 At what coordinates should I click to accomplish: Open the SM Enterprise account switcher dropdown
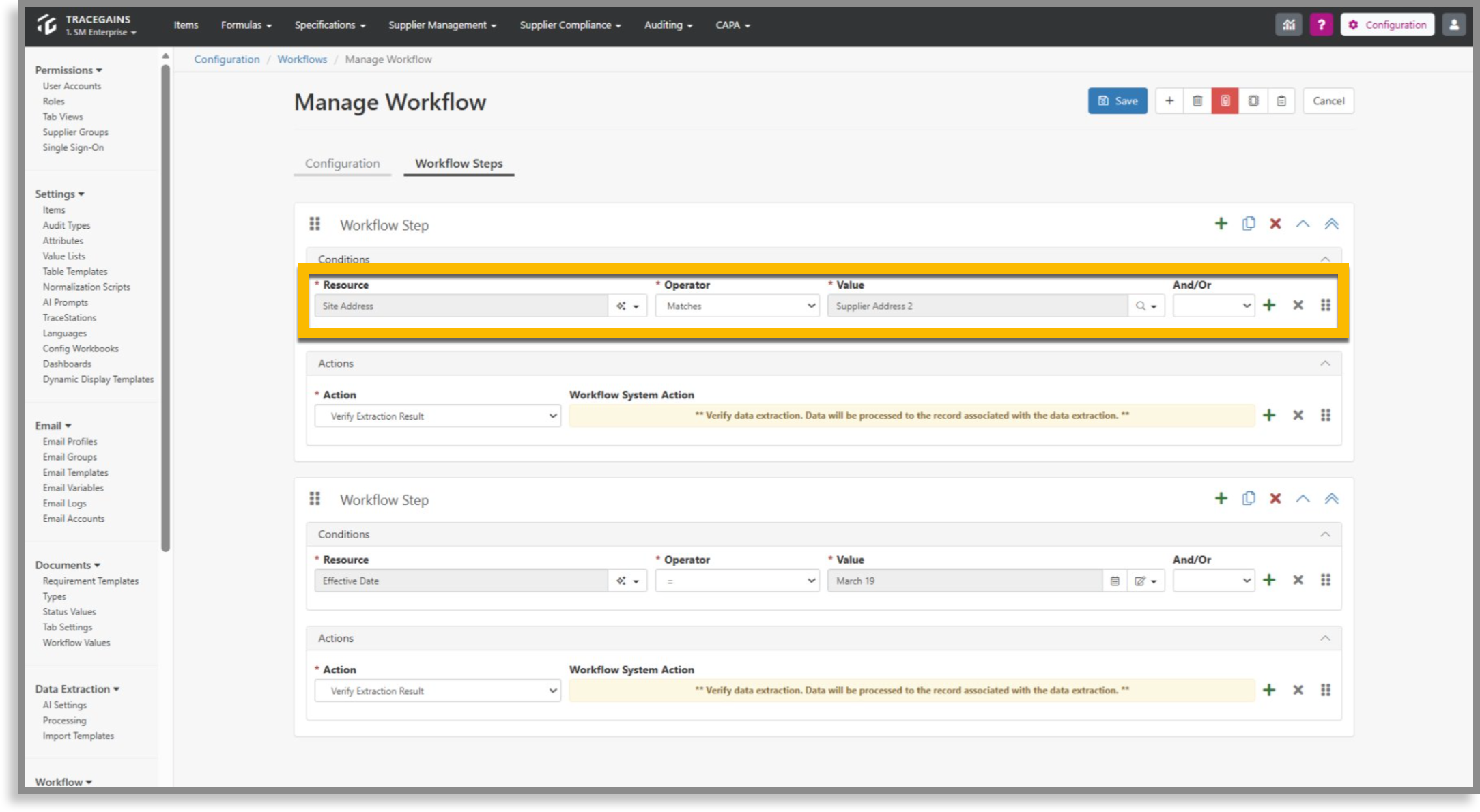[101, 33]
